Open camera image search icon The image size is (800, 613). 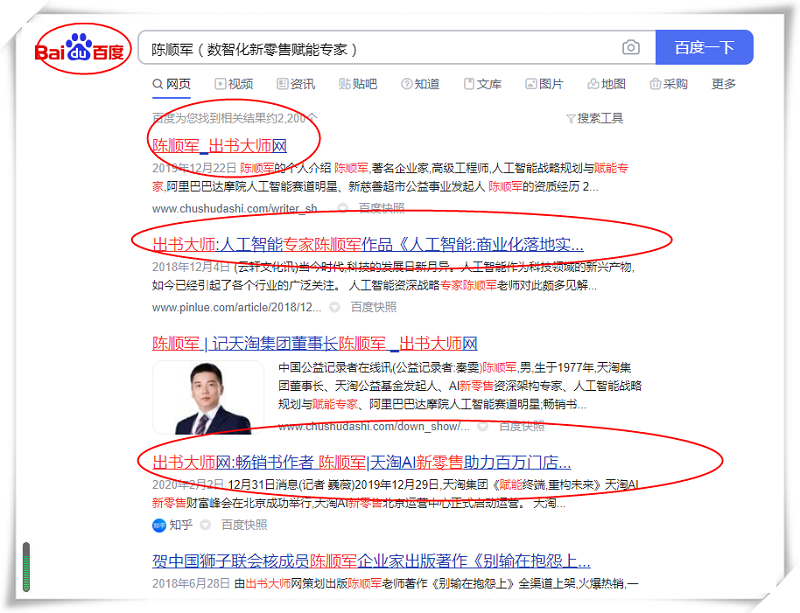tap(631, 48)
